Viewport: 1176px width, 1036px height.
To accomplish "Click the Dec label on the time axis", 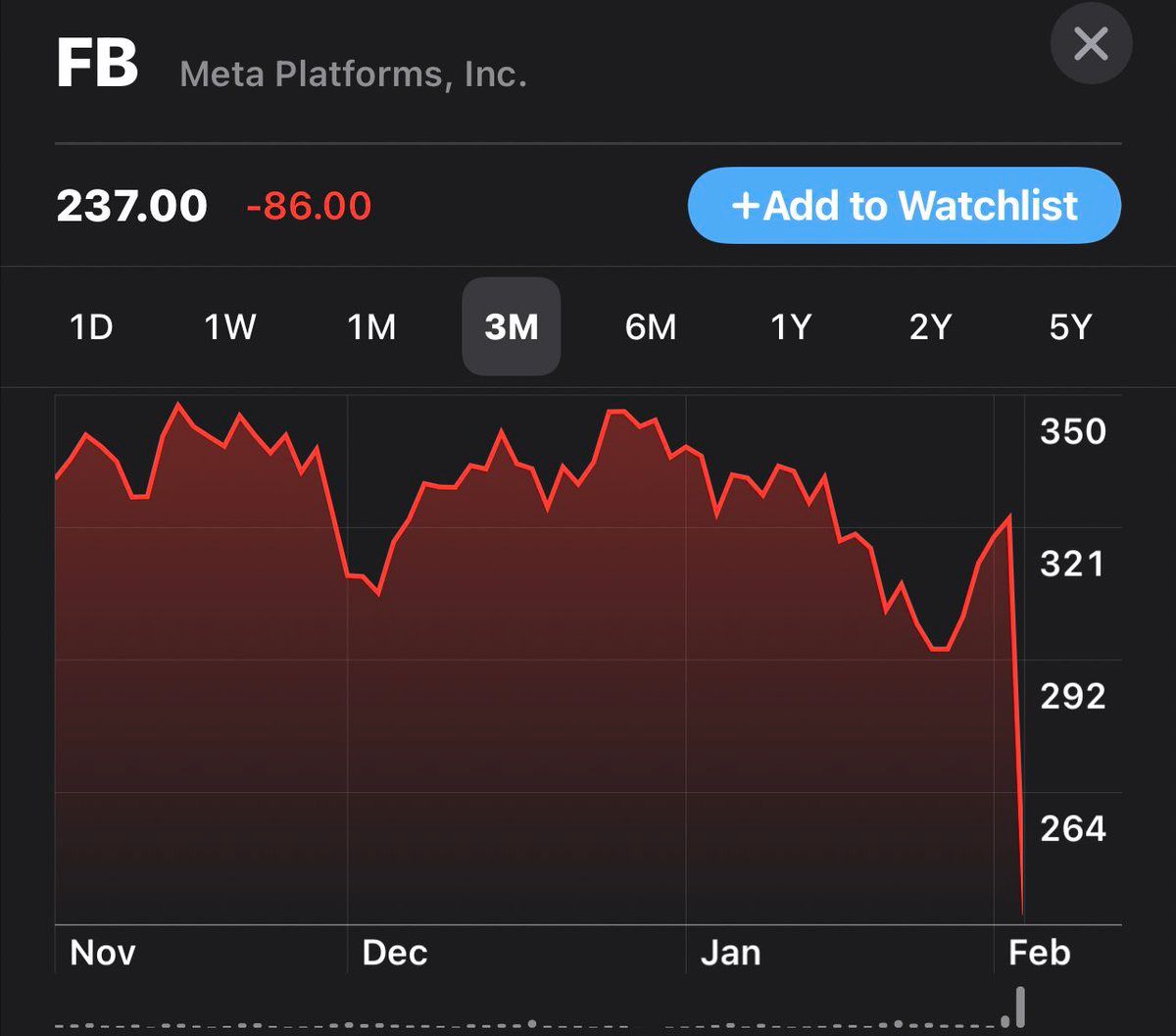I will 395,953.
